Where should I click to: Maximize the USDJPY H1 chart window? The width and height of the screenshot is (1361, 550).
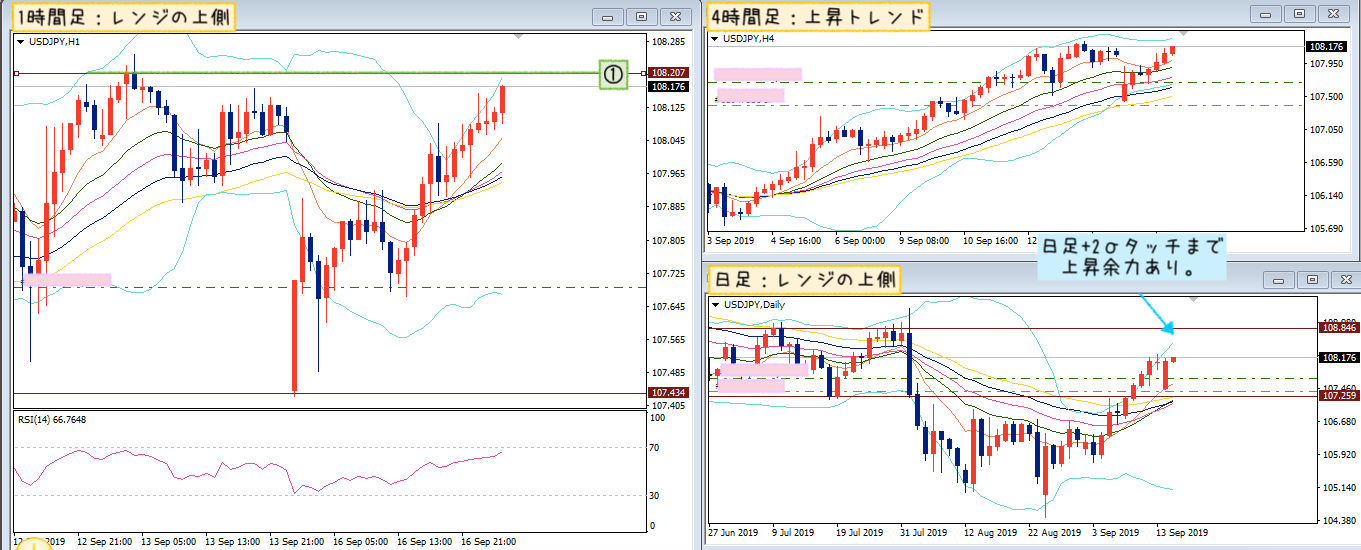pyautogui.click(x=642, y=16)
